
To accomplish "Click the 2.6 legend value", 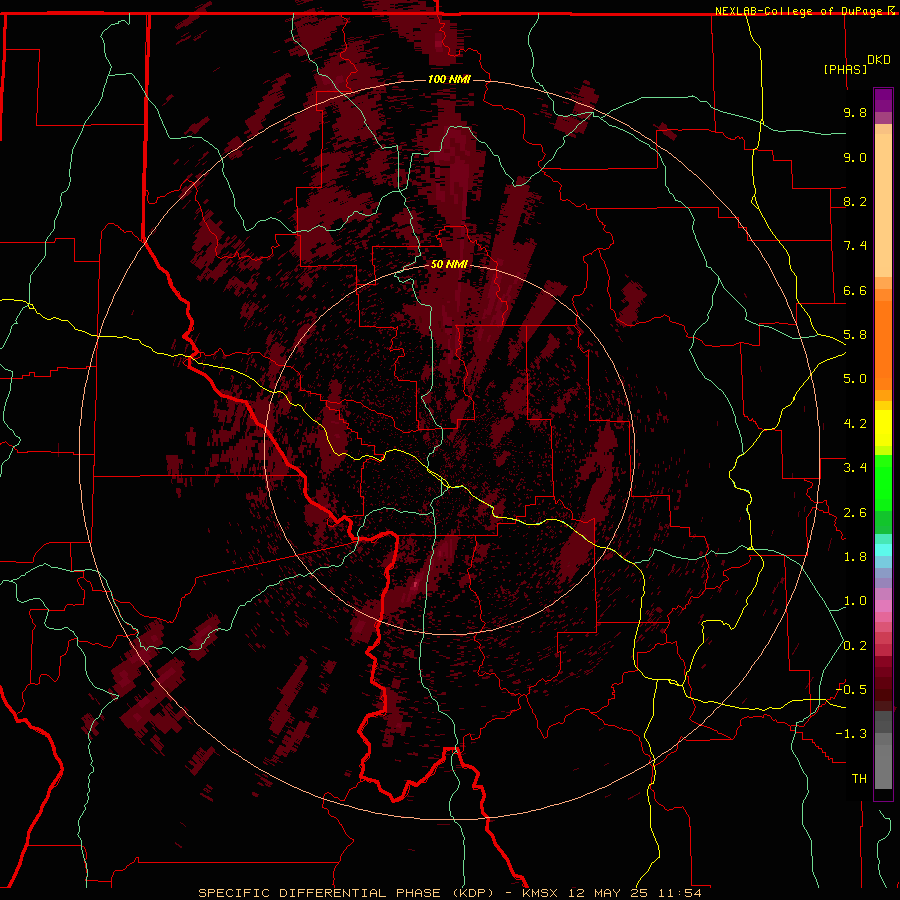I will pos(855,513).
